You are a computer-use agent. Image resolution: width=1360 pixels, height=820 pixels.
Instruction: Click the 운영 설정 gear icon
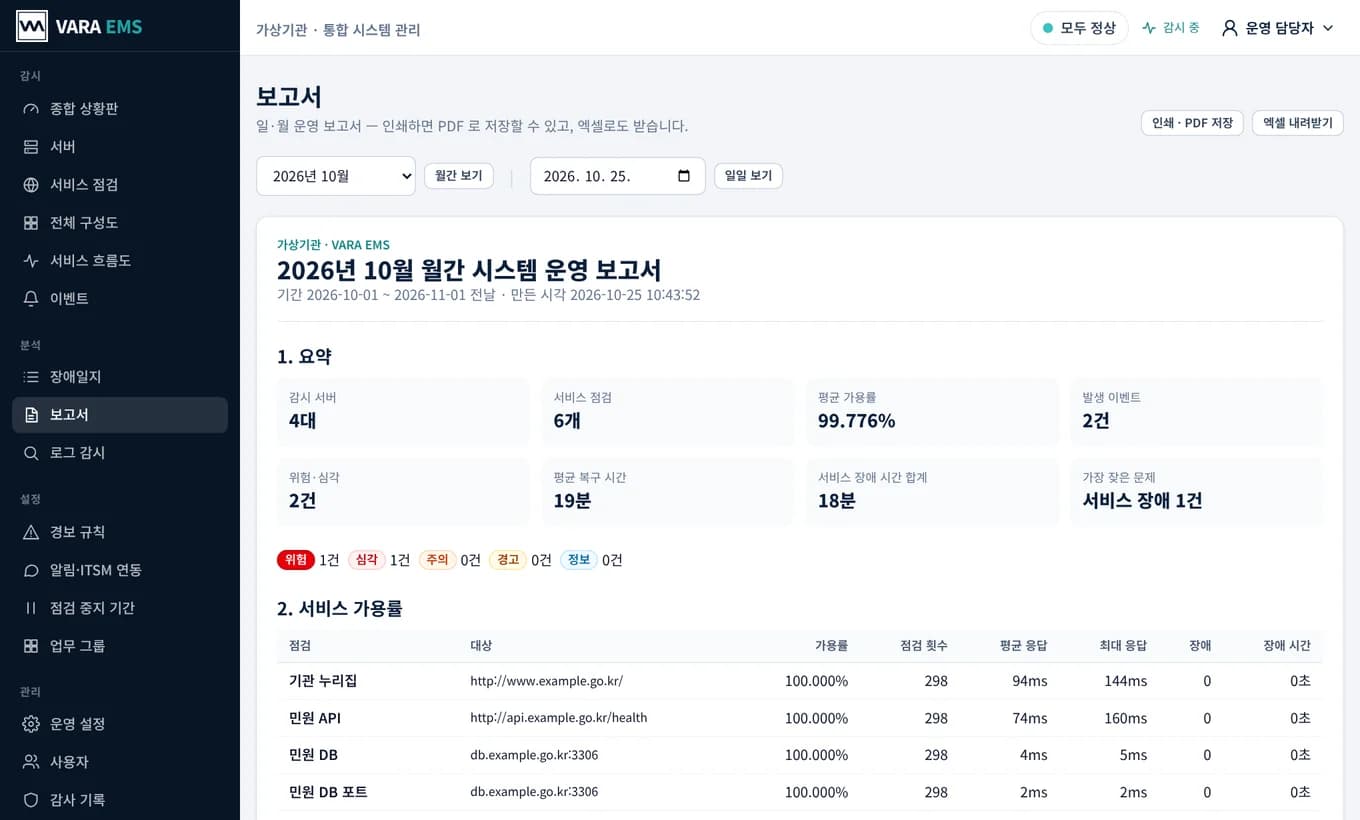[x=31, y=724]
